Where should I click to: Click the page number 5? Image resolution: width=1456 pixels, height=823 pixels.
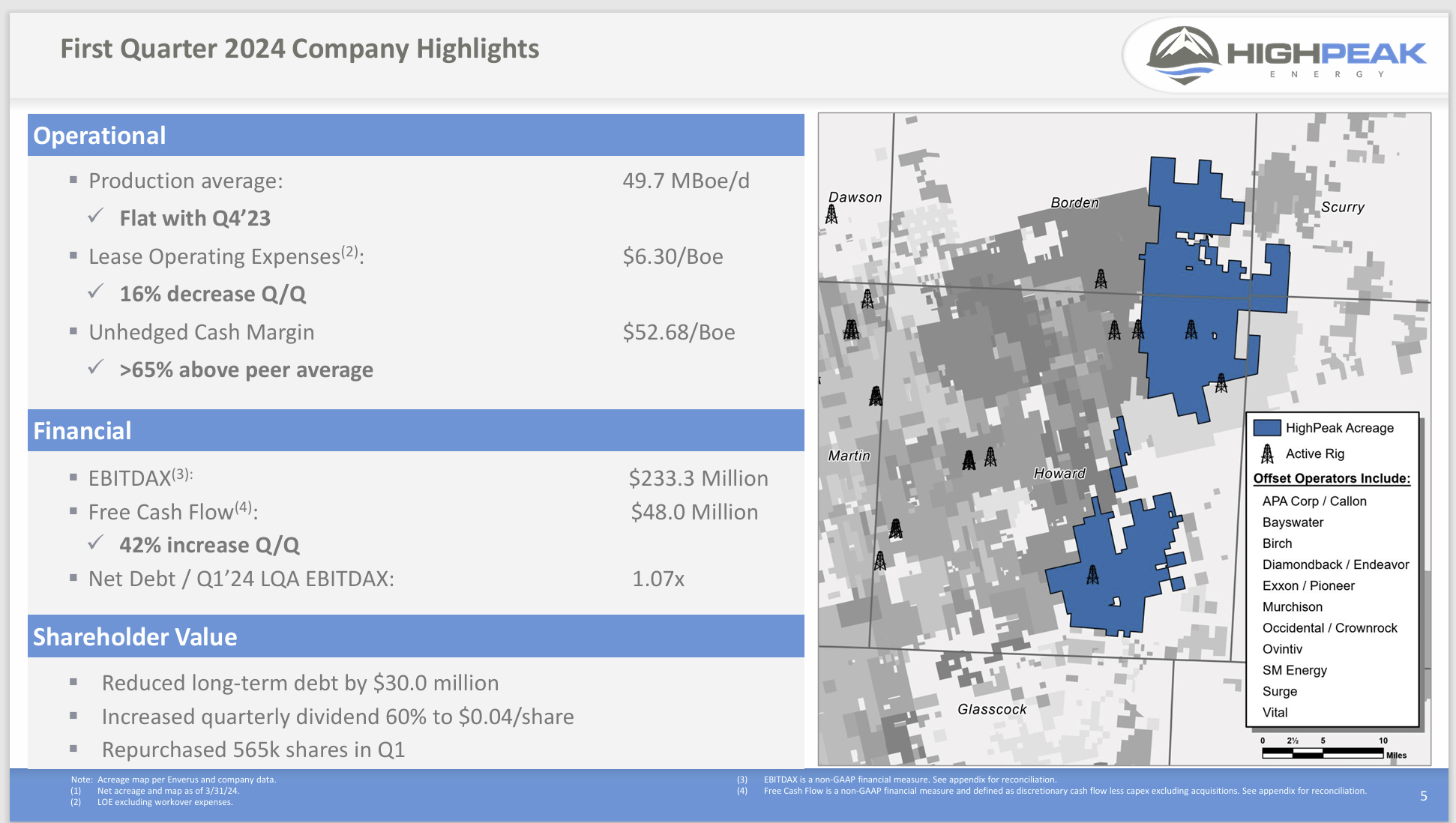1425,795
